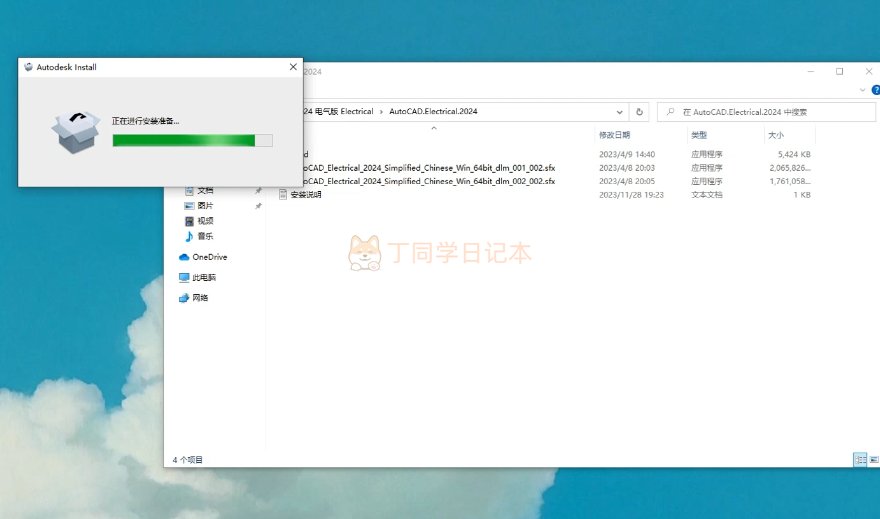Open Explorer help question mark
This screenshot has width=880, height=519.
tap(876, 90)
